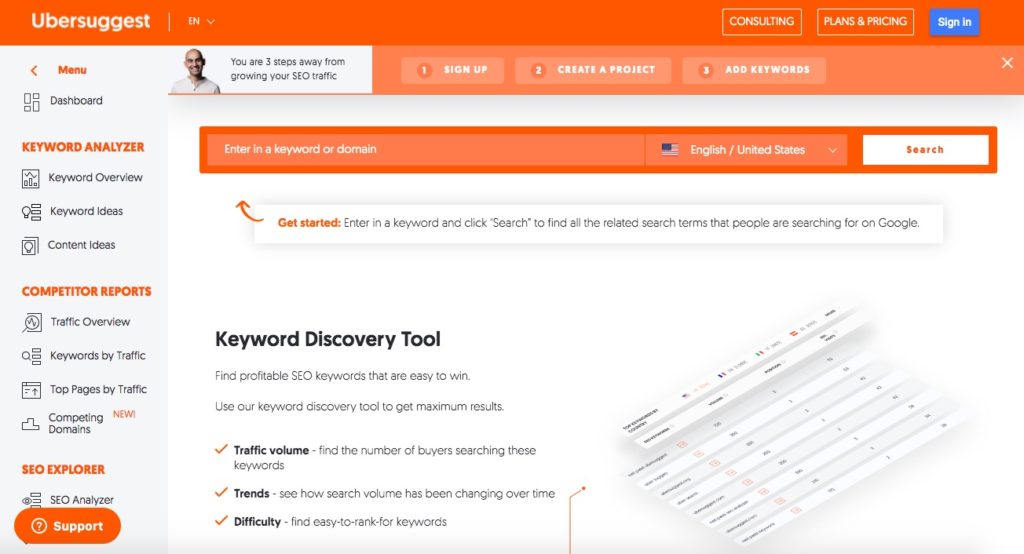
Task: Click the Menu label in sidebar
Action: [x=72, y=70]
